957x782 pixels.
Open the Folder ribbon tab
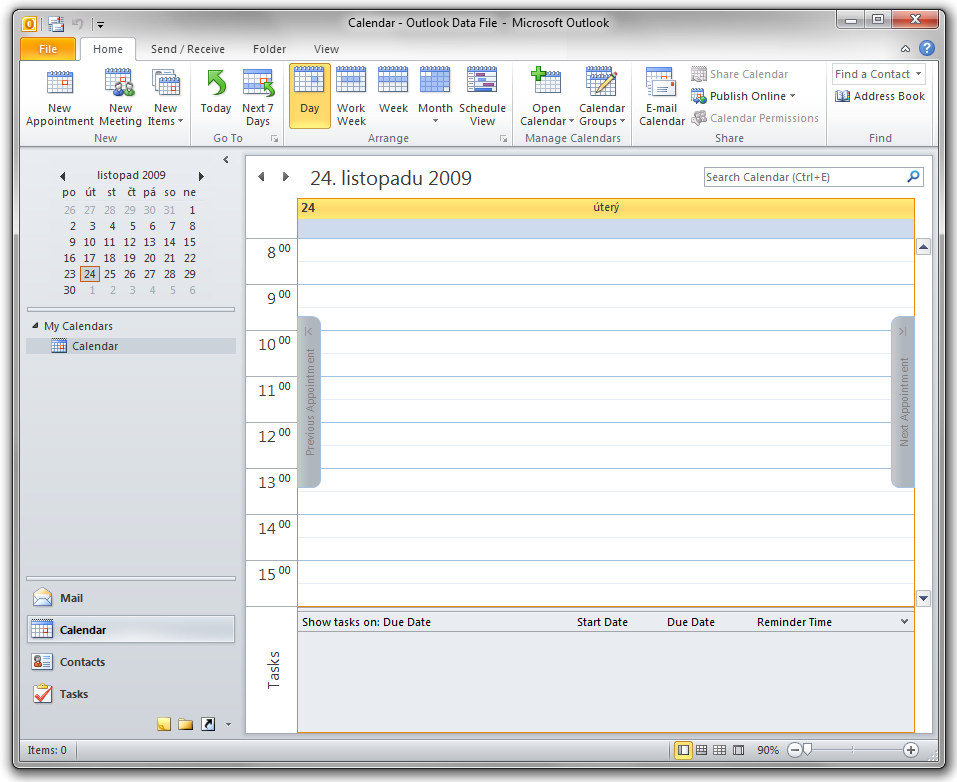[x=269, y=49]
